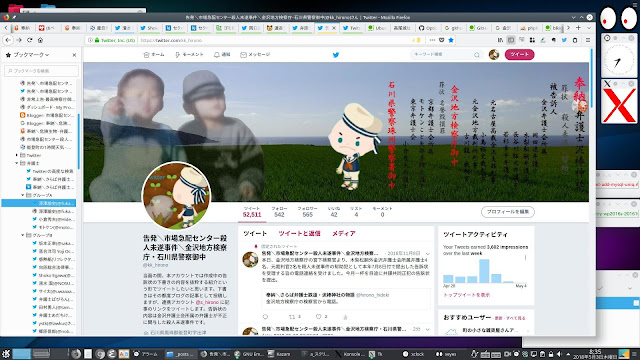Viewport: 640px width, 360px height.
Task: Open the モーメント nav item
Action: tap(189, 55)
